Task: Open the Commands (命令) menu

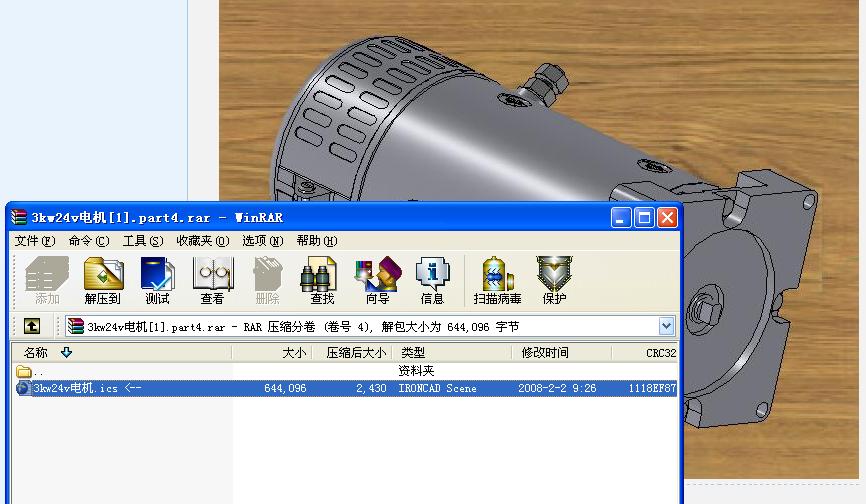Action: [x=88, y=241]
